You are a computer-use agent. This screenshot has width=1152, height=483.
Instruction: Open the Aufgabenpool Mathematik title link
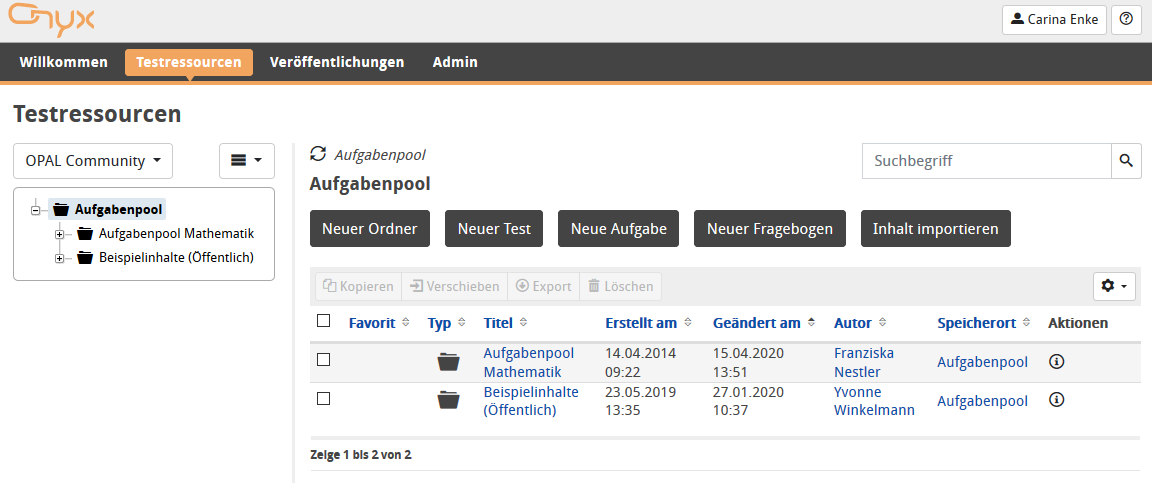tap(529, 362)
